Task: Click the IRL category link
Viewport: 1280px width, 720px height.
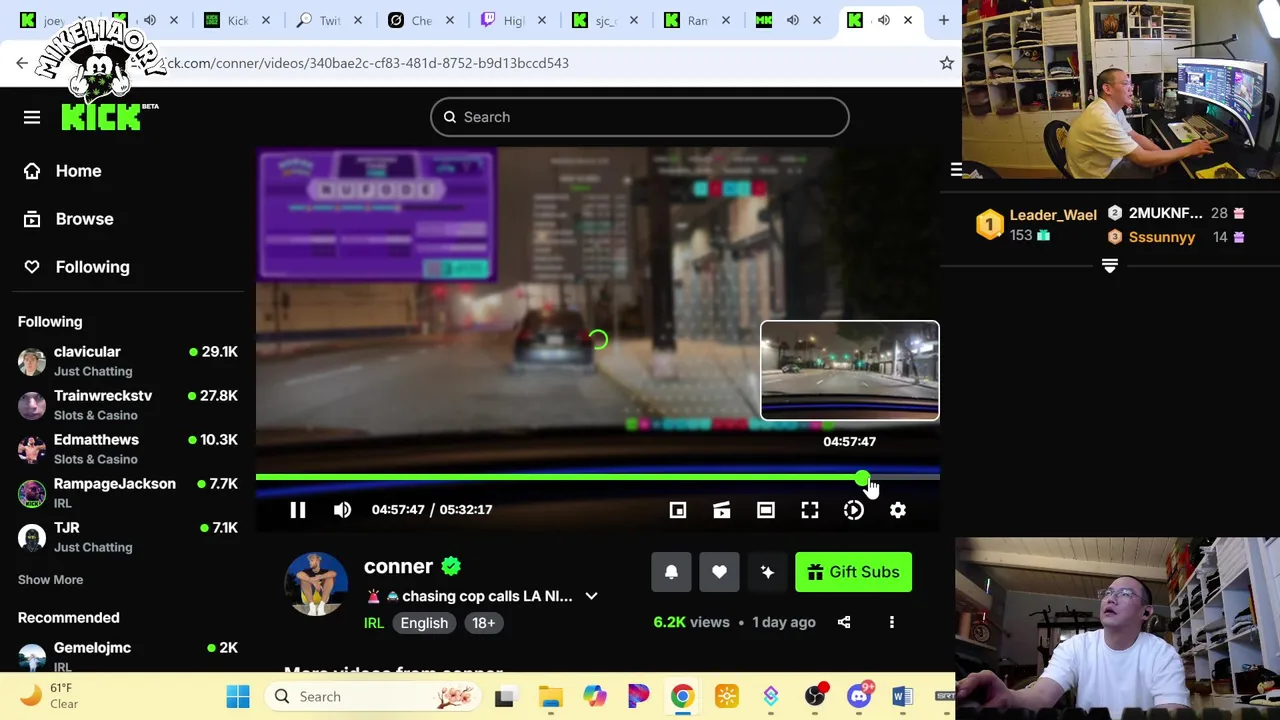Action: point(373,623)
